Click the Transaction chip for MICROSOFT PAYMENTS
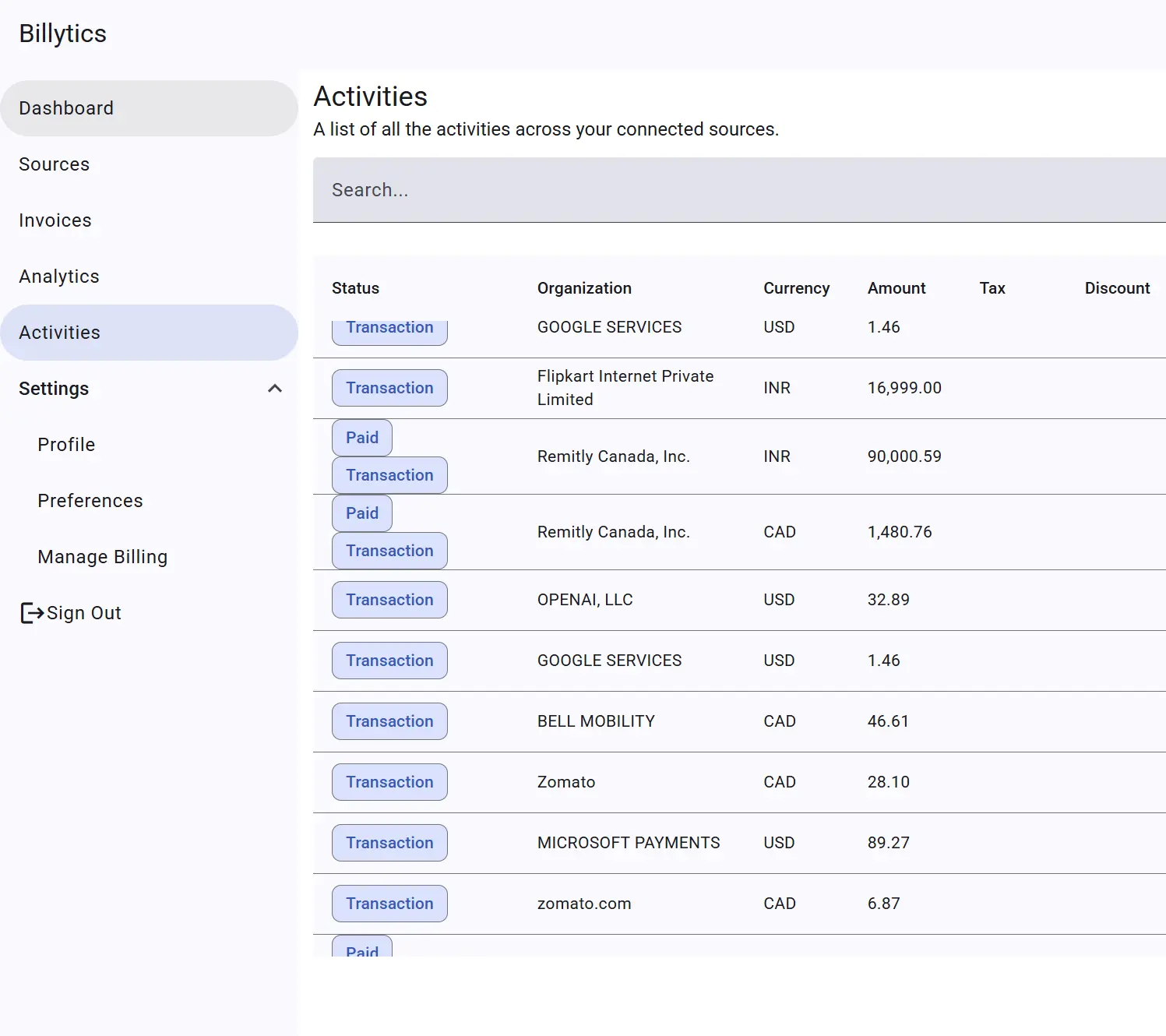1166x1036 pixels. click(389, 843)
